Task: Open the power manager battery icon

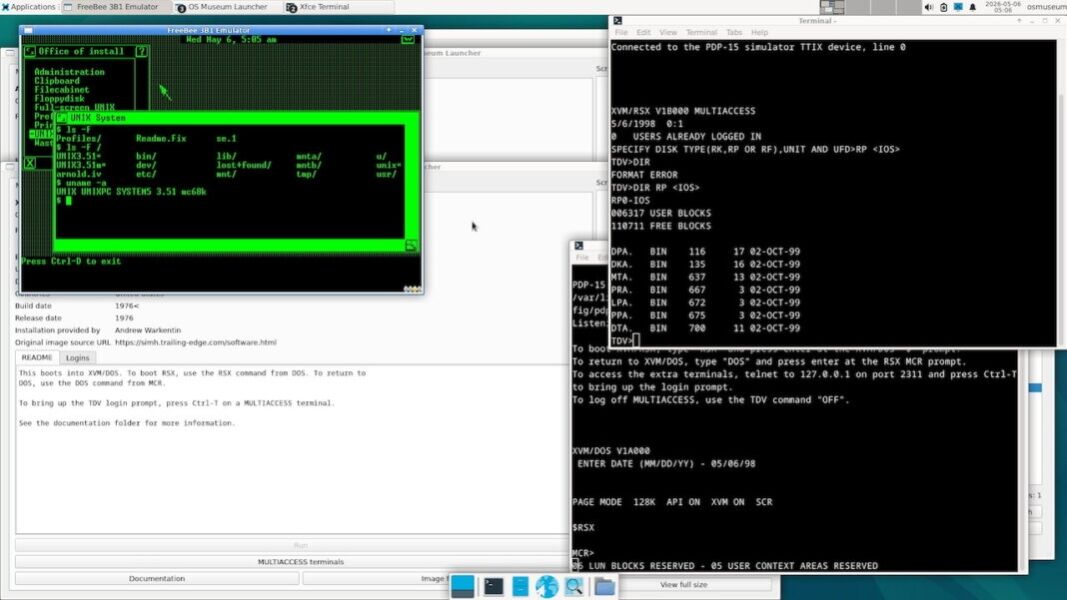Action: click(x=943, y=7)
